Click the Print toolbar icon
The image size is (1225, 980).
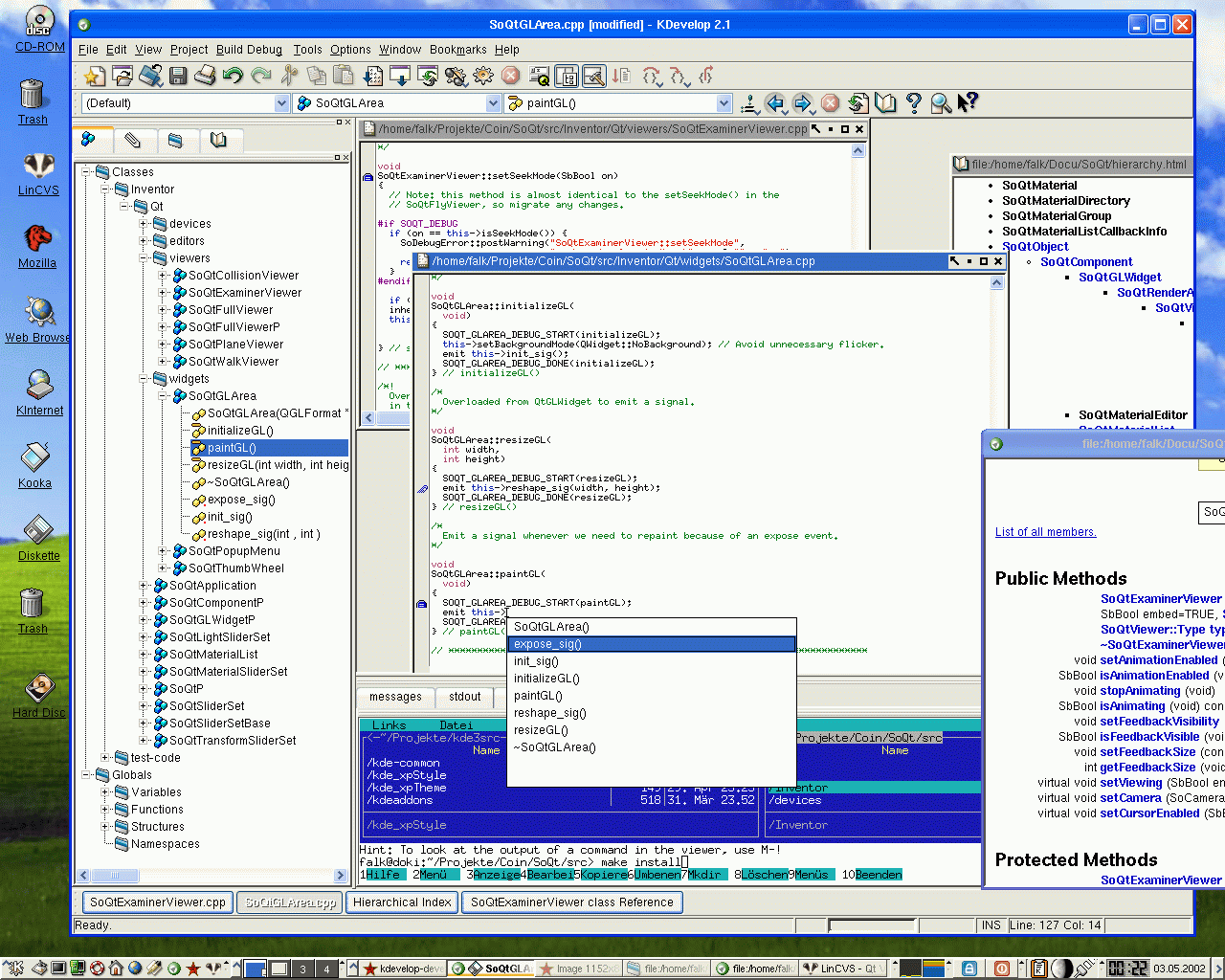[205, 76]
